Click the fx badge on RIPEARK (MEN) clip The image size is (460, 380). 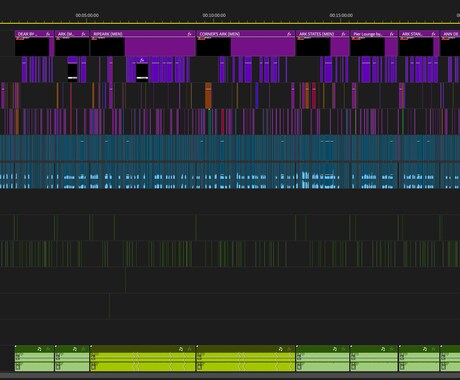pyautogui.click(x=190, y=34)
